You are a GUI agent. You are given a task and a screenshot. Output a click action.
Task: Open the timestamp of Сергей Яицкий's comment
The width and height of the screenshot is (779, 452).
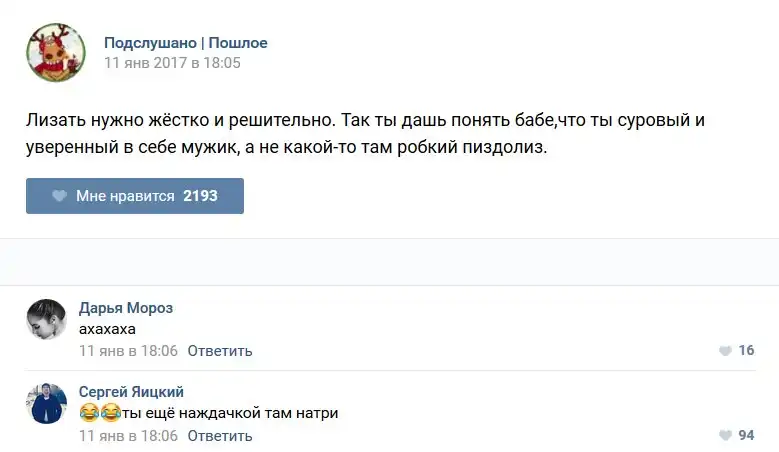[x=128, y=436]
